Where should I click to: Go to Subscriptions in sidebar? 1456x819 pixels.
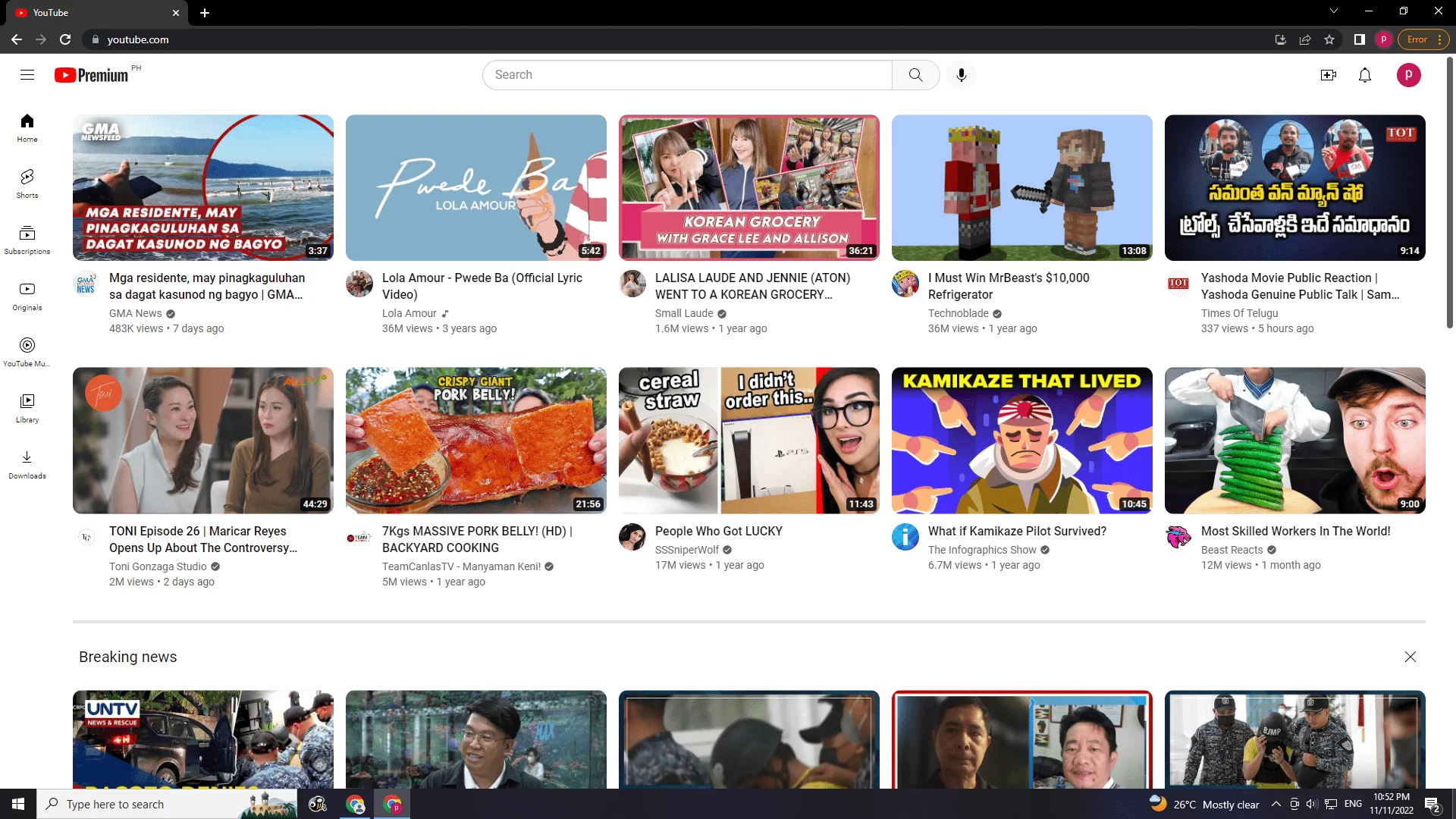click(x=27, y=240)
